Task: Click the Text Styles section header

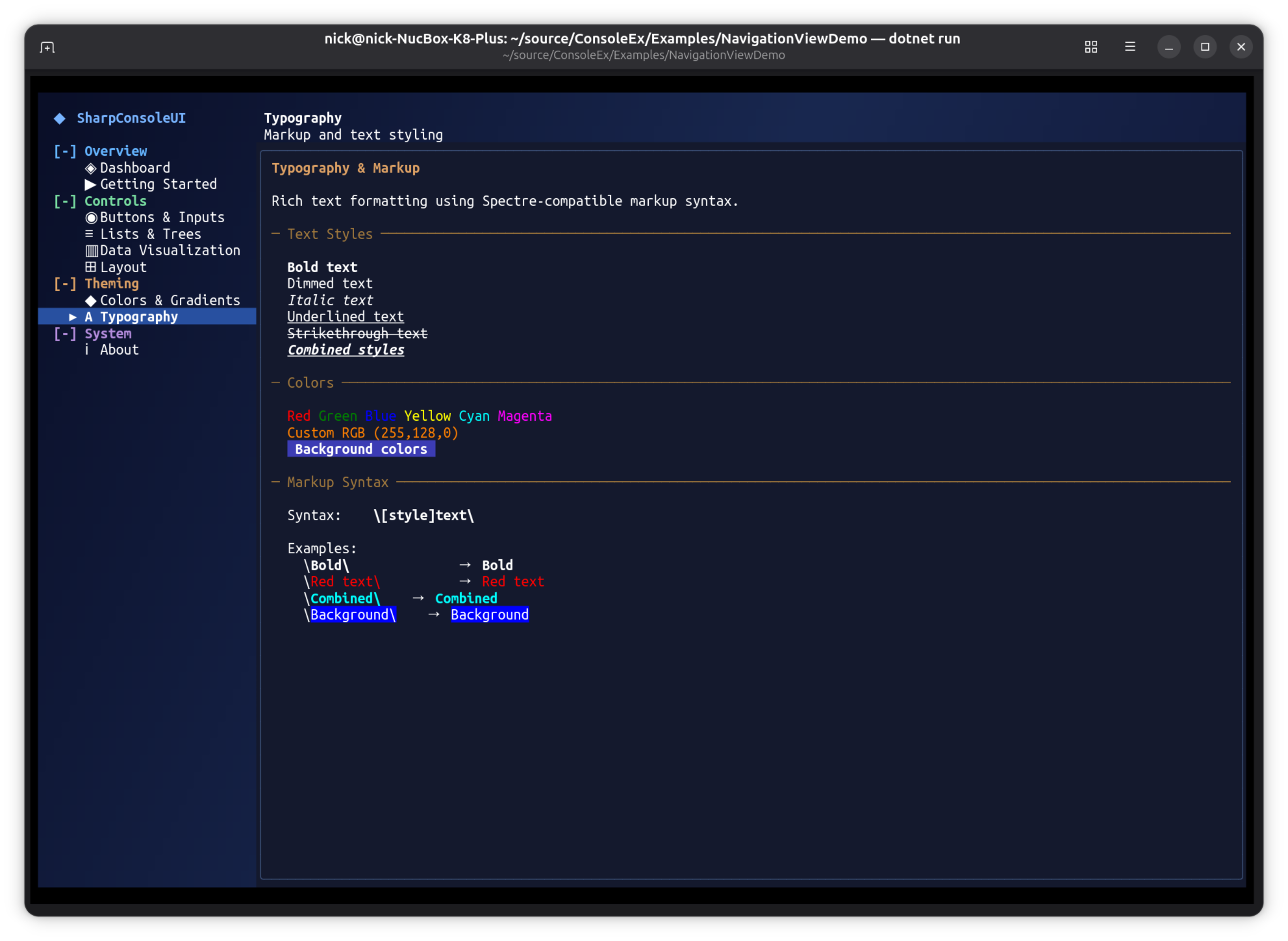Action: pyautogui.click(x=330, y=234)
